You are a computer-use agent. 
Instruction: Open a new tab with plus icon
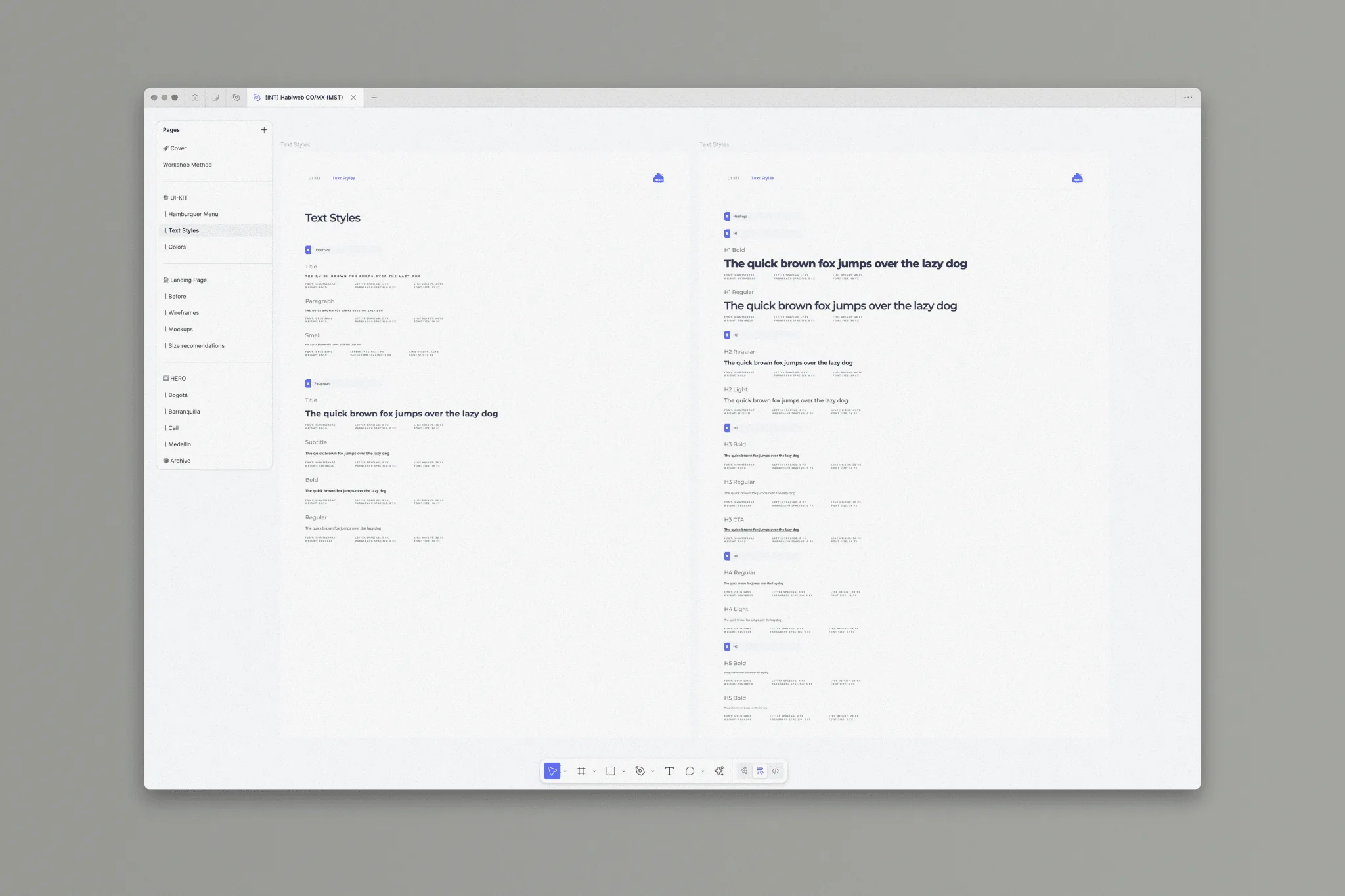point(374,97)
